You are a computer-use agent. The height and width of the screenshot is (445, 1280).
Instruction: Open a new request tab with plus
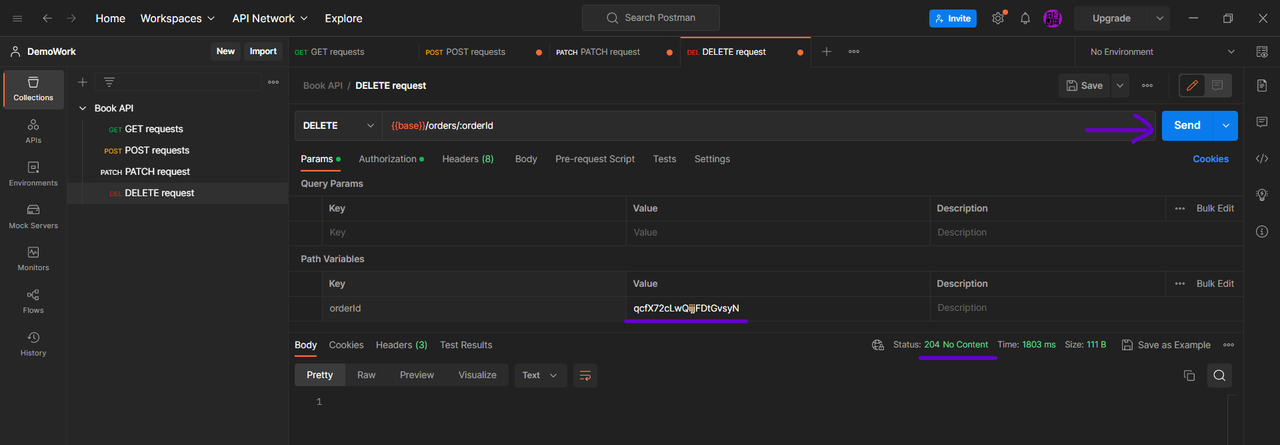point(827,51)
